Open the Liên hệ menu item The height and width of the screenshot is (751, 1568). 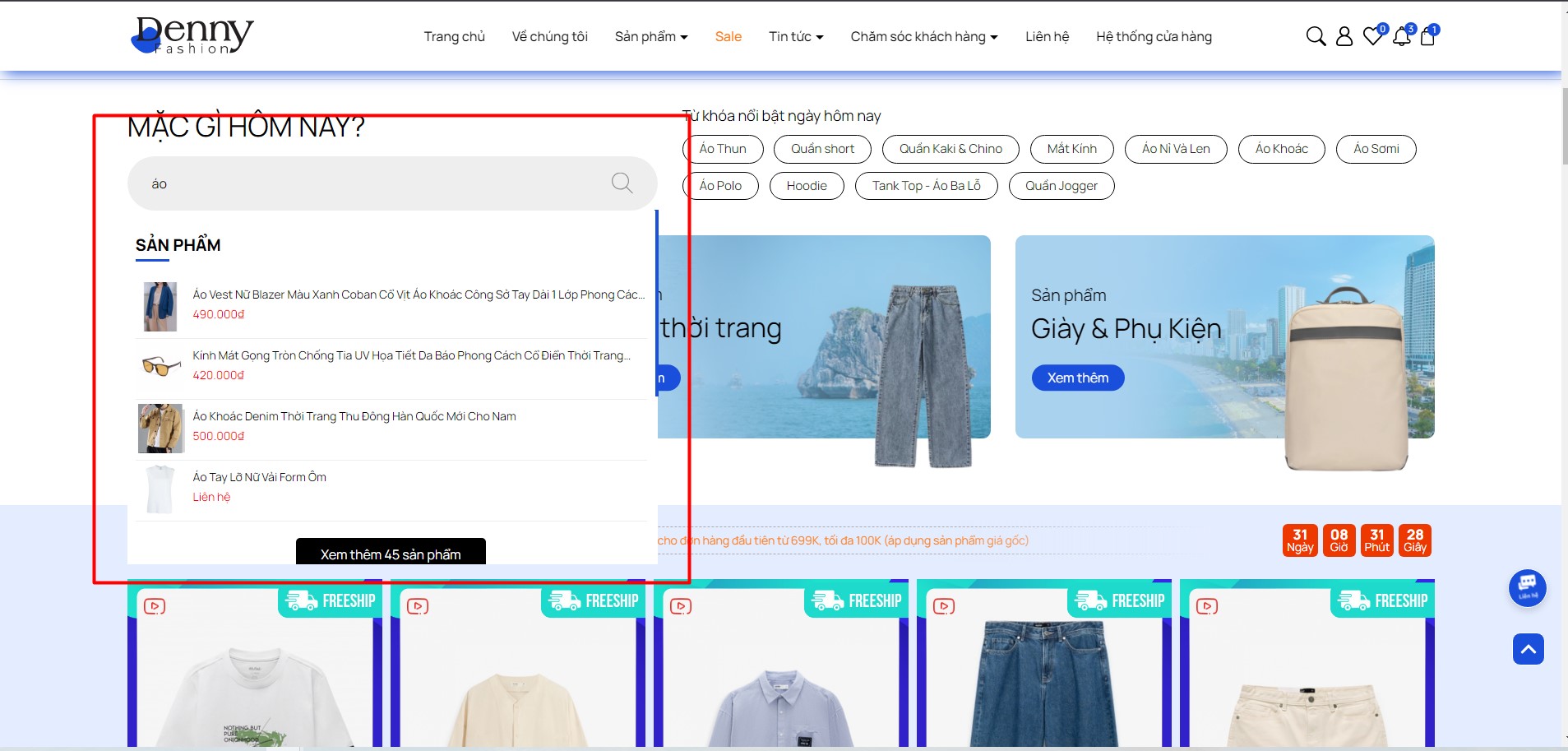click(x=1048, y=36)
